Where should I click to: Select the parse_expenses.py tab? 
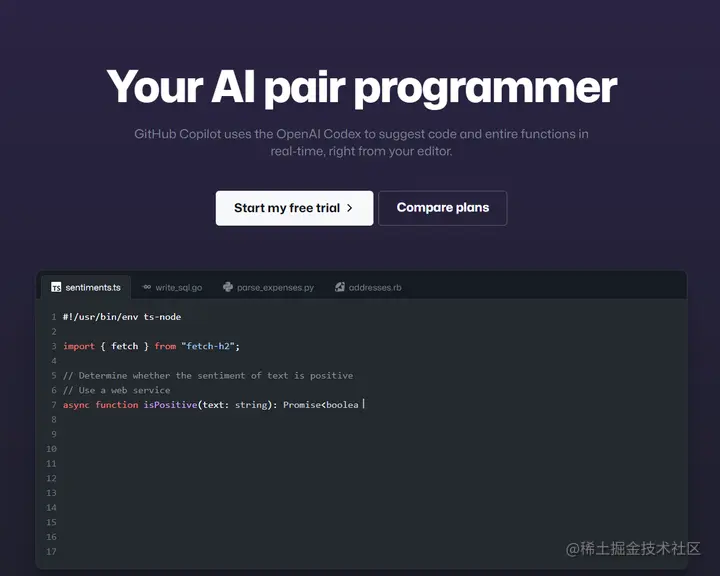coord(268,288)
